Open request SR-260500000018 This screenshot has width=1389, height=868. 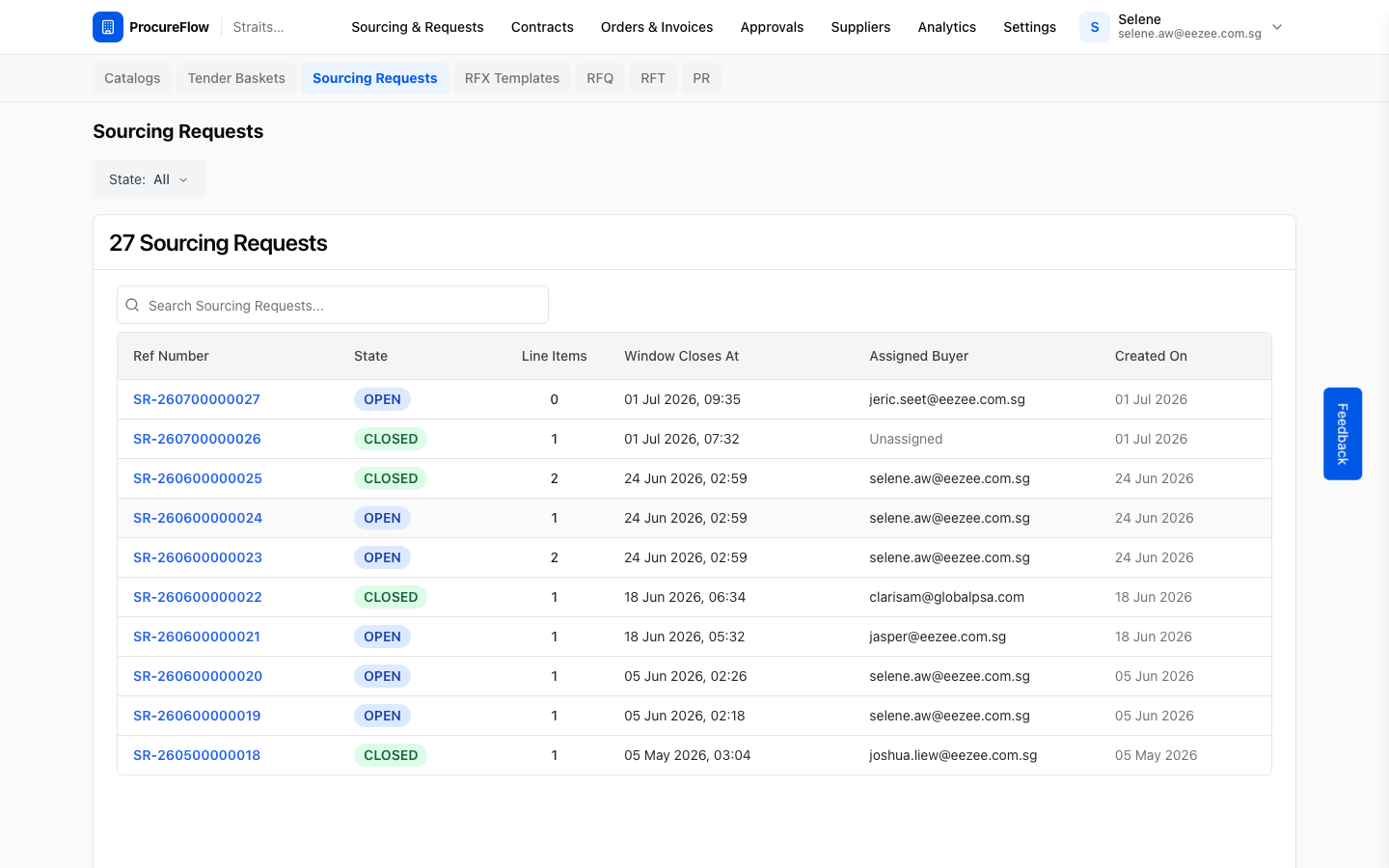[x=197, y=755]
